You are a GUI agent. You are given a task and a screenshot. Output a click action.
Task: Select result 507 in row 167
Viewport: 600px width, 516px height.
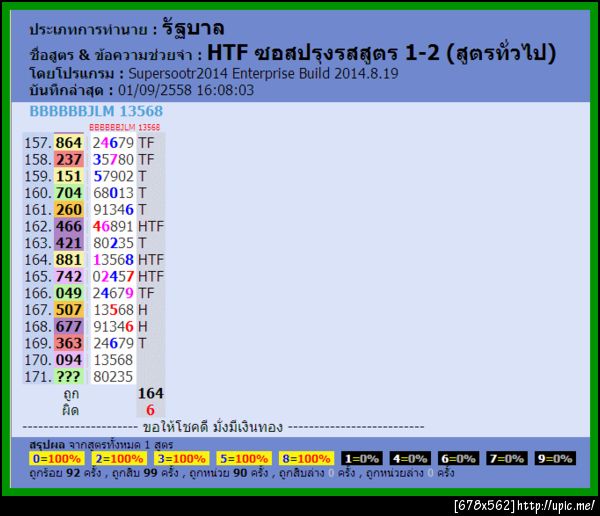point(69,310)
